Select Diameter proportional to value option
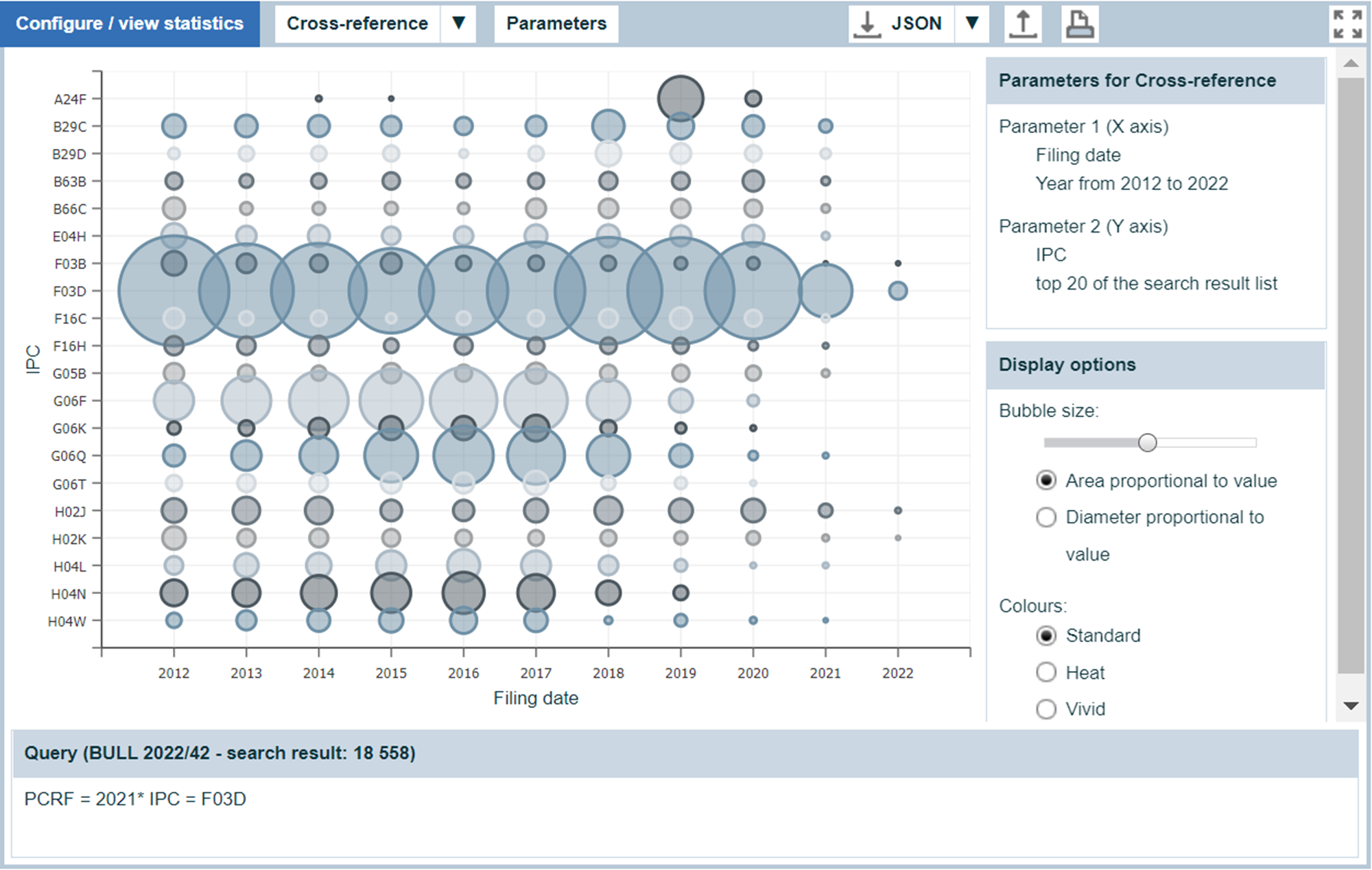This screenshot has height=870, width=1372. tap(1046, 517)
